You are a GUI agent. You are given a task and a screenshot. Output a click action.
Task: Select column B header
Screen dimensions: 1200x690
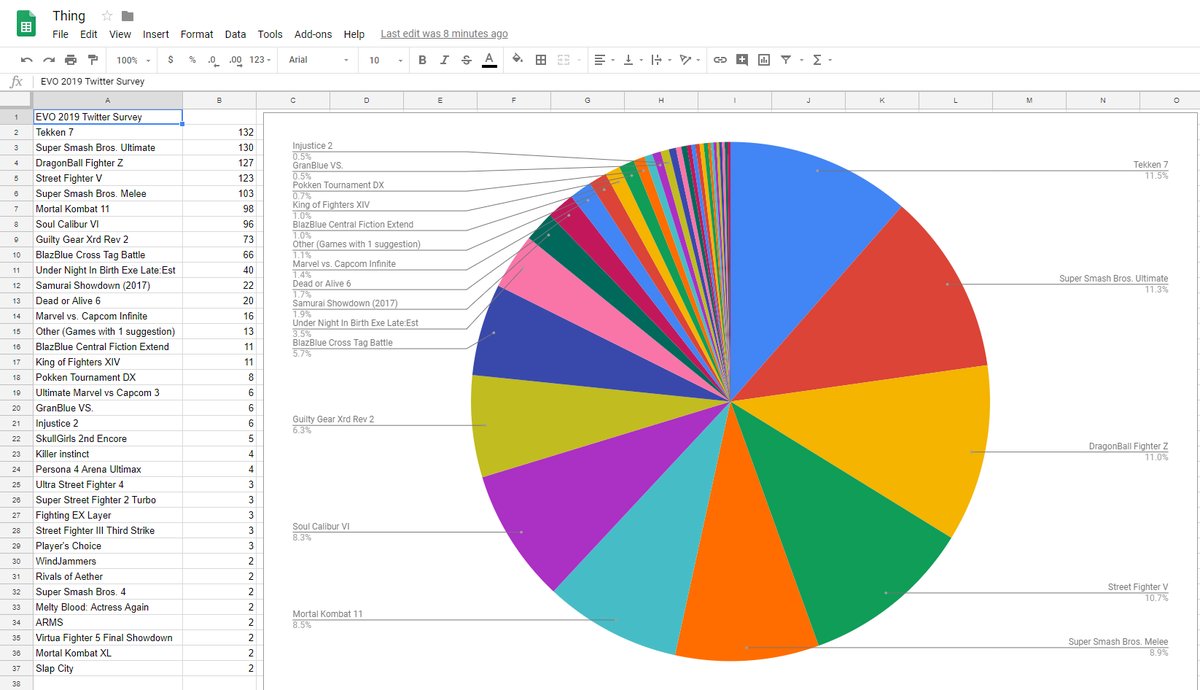pyautogui.click(x=219, y=100)
